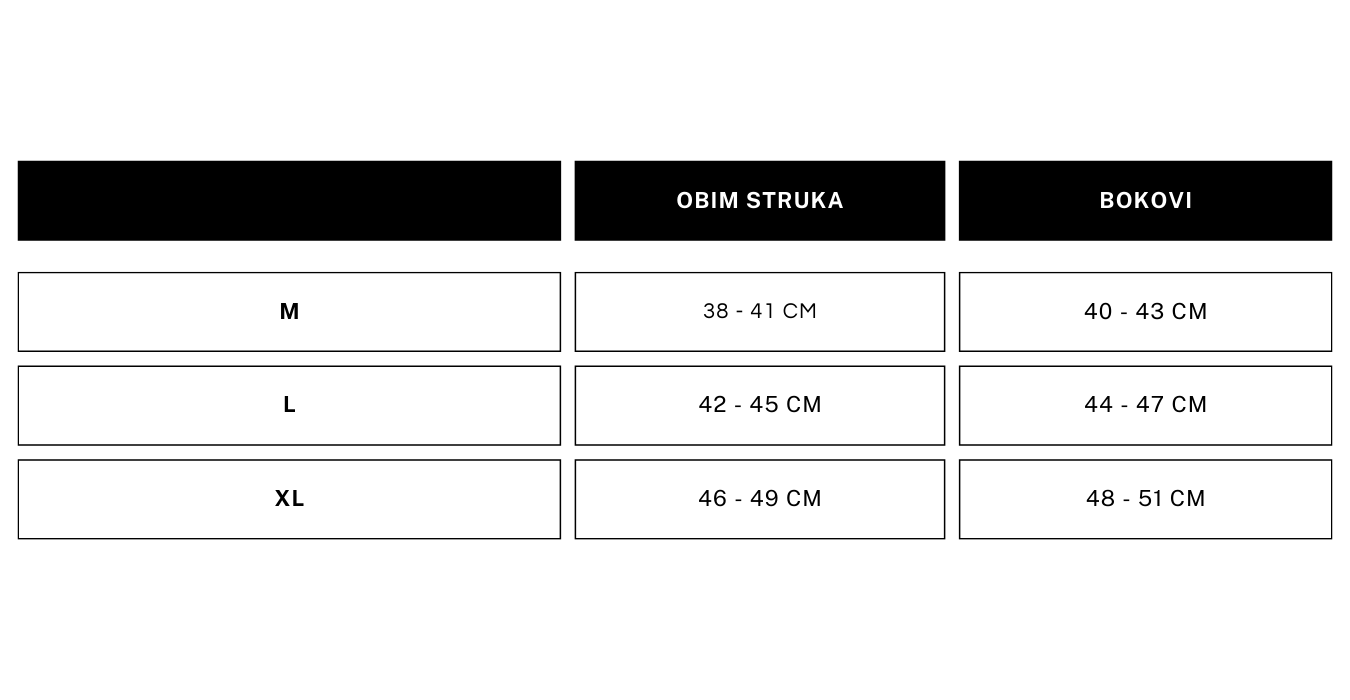
Task: Choose the hip measurement for size L
Action: tap(1145, 405)
